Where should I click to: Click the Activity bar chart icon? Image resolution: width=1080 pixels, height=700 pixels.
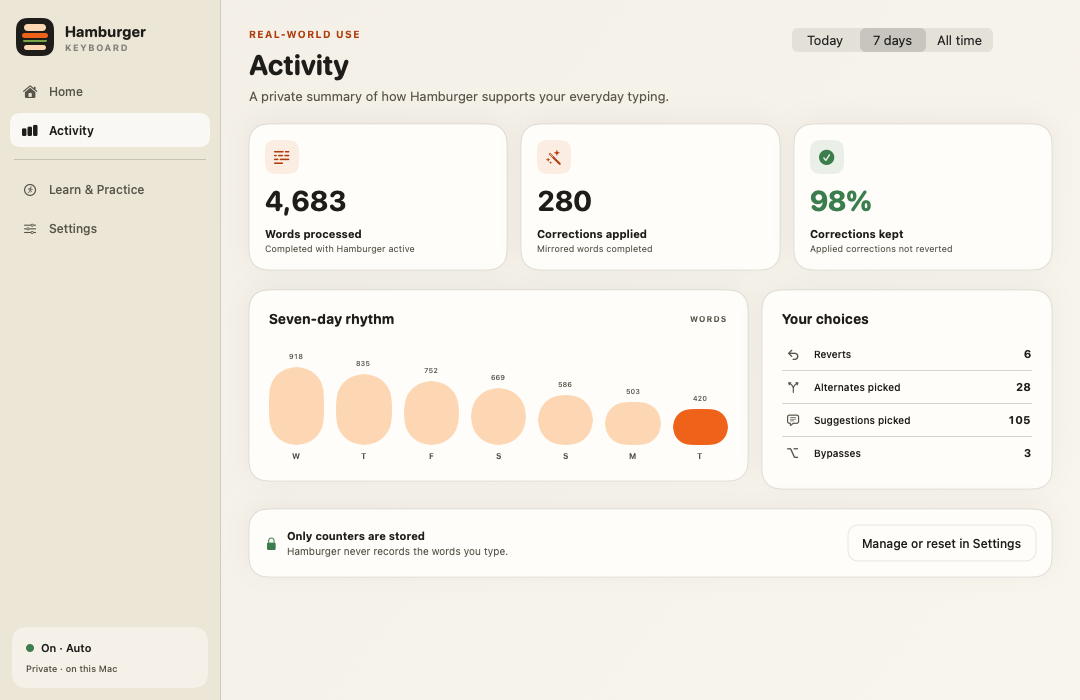(30, 130)
